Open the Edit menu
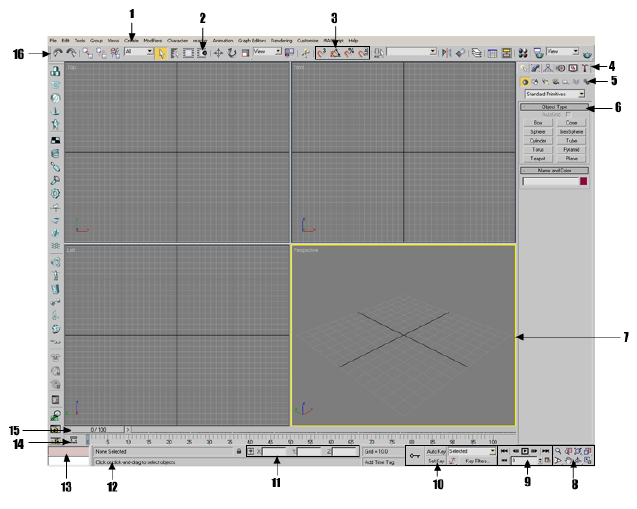The width and height of the screenshot is (637, 509). [x=65, y=41]
